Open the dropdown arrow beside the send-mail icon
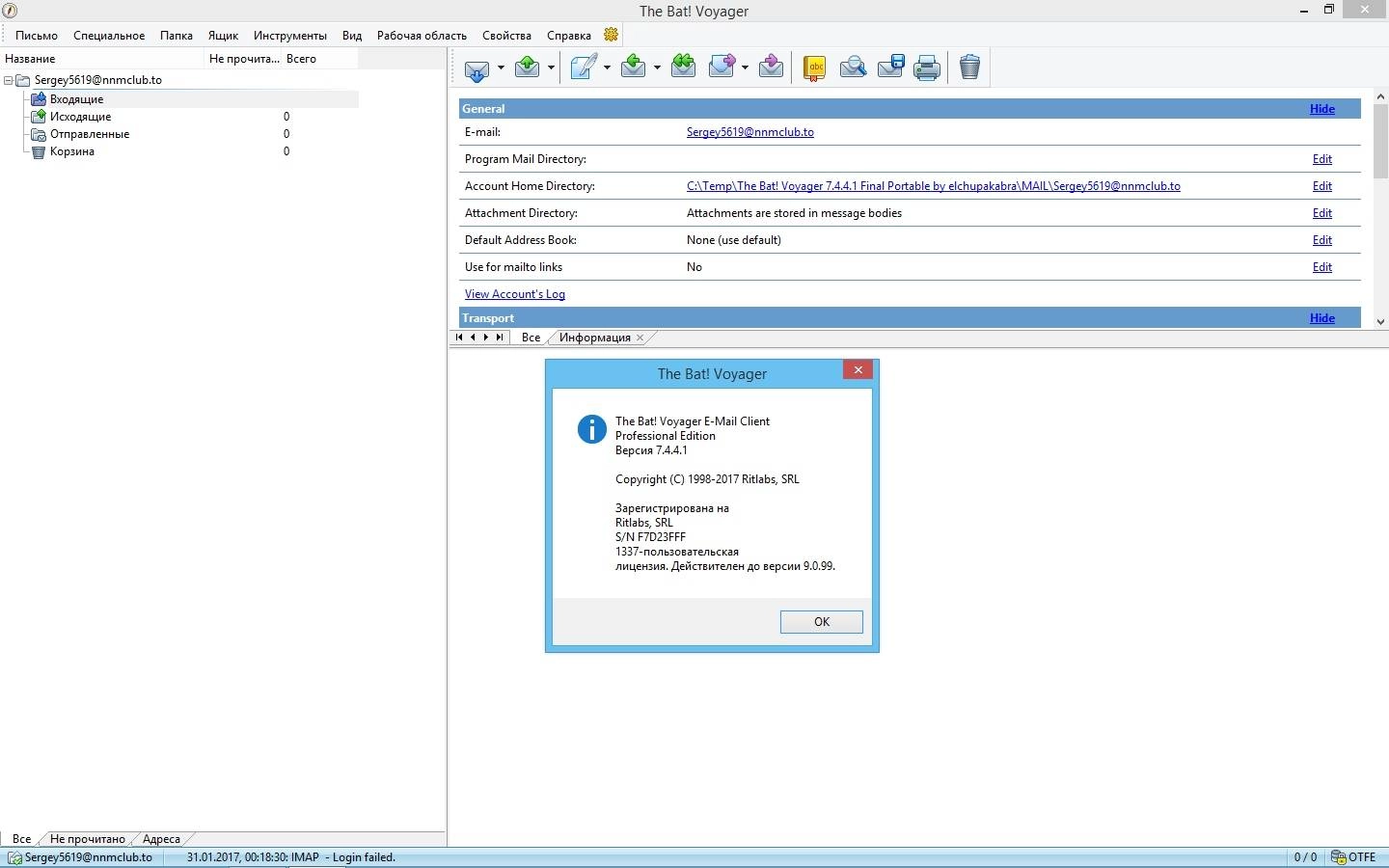This screenshot has width=1389, height=868. click(x=551, y=68)
